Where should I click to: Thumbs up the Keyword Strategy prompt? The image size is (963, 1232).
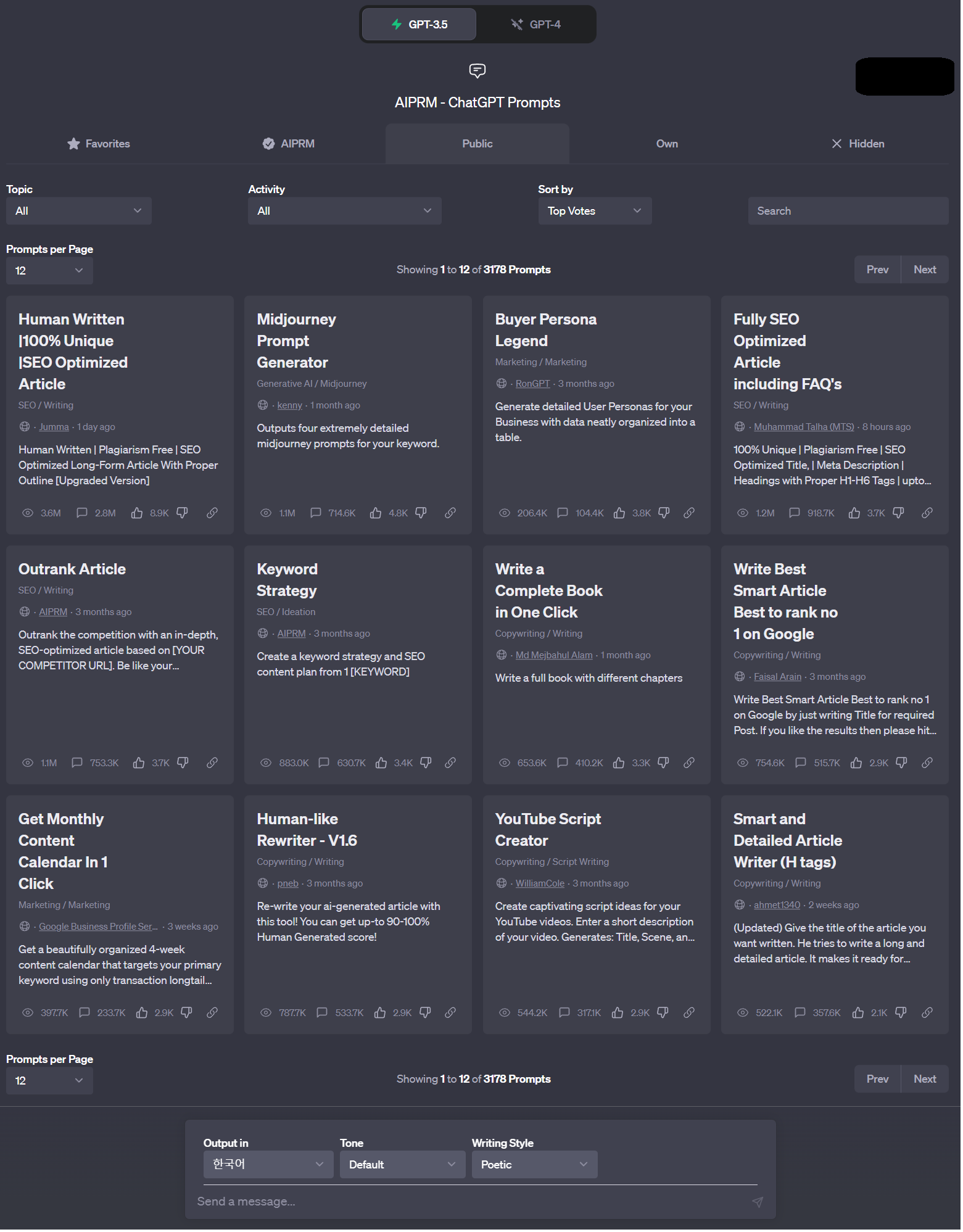[381, 764]
